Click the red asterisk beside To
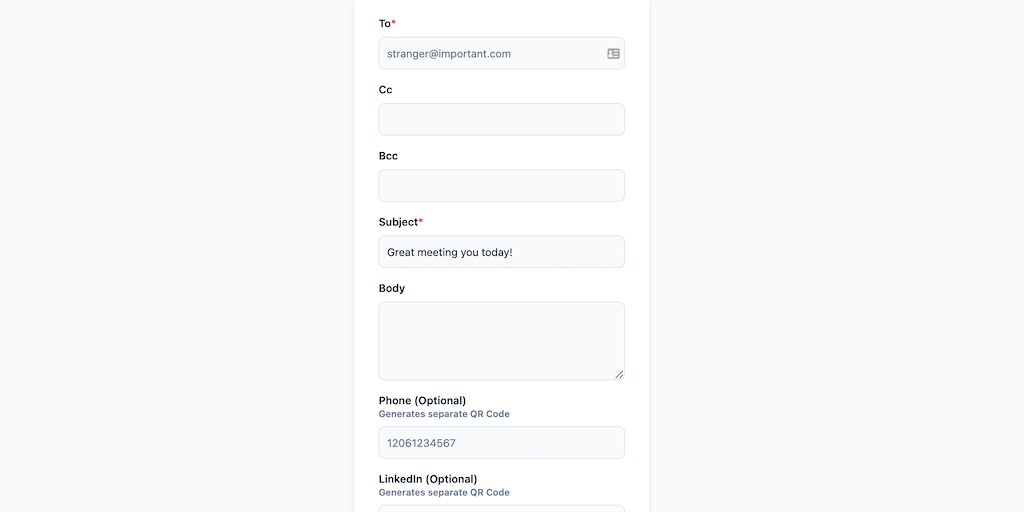This screenshot has height=512, width=1024. pyautogui.click(x=394, y=23)
